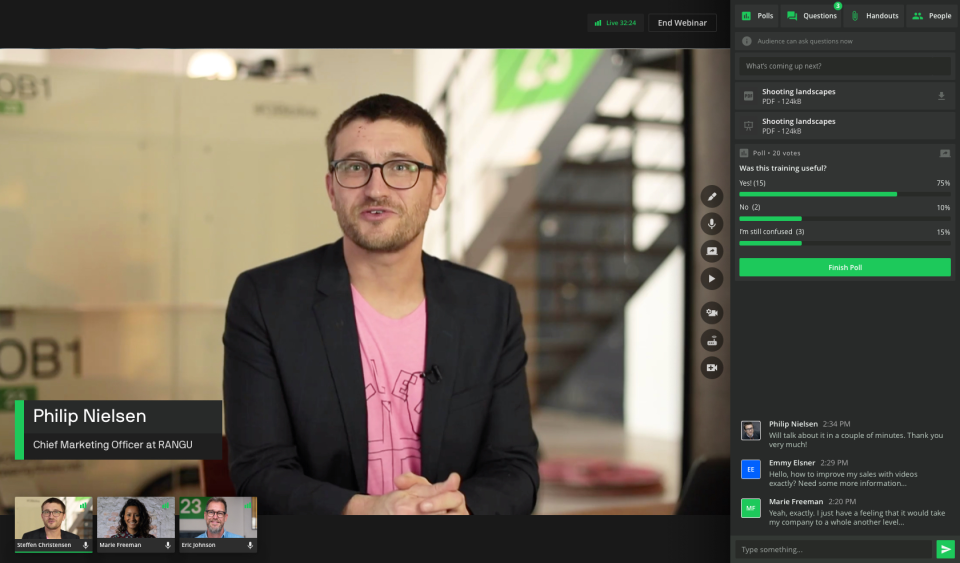Switch to the Questions tab
This screenshot has height=563, width=960.
point(811,16)
